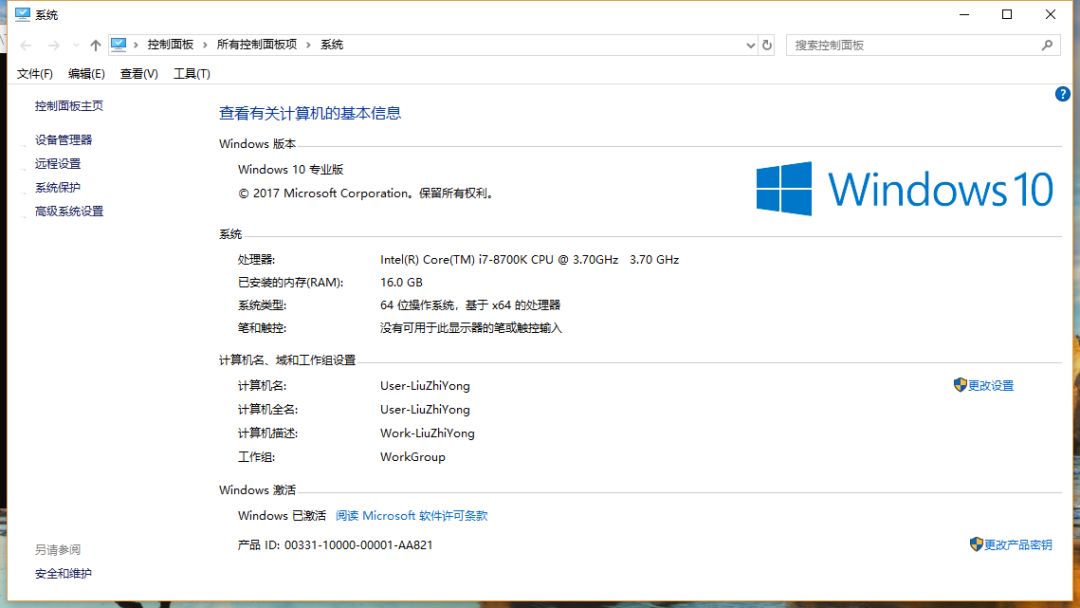Expand the chevron after 控制面板 breadcrumb

[x=205, y=45]
